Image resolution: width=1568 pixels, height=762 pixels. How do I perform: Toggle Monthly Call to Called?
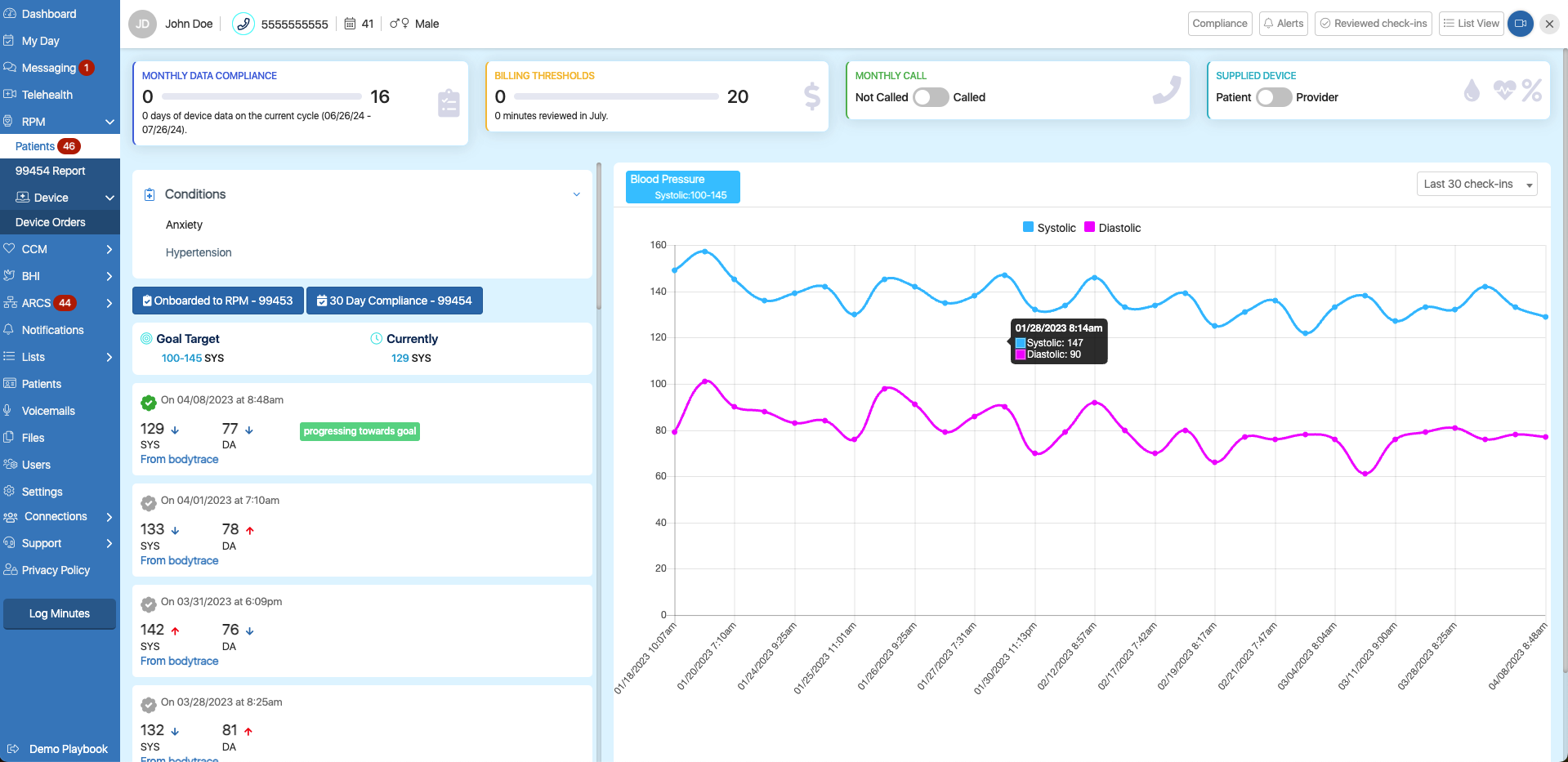pos(930,97)
